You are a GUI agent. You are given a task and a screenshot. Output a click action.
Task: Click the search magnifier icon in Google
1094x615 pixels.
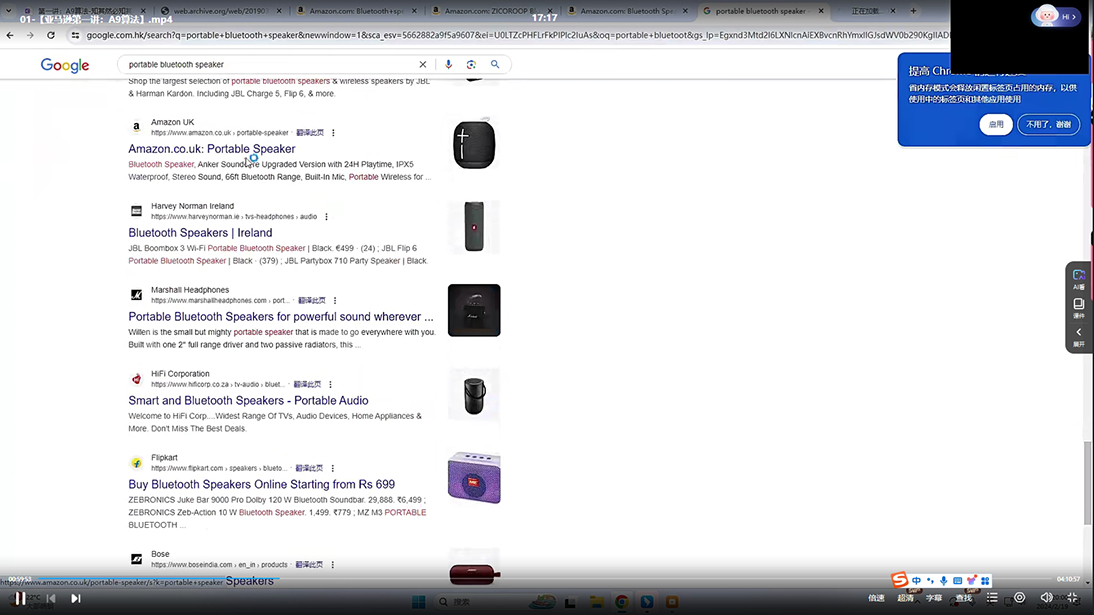(495, 64)
